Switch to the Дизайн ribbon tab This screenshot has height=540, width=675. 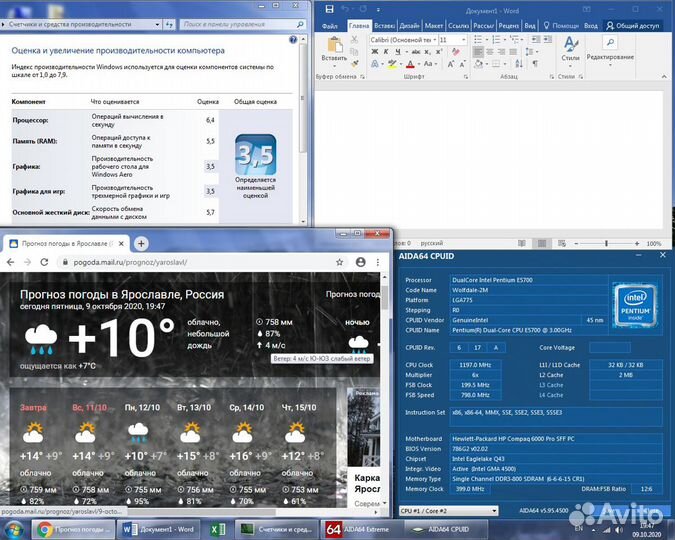409,26
